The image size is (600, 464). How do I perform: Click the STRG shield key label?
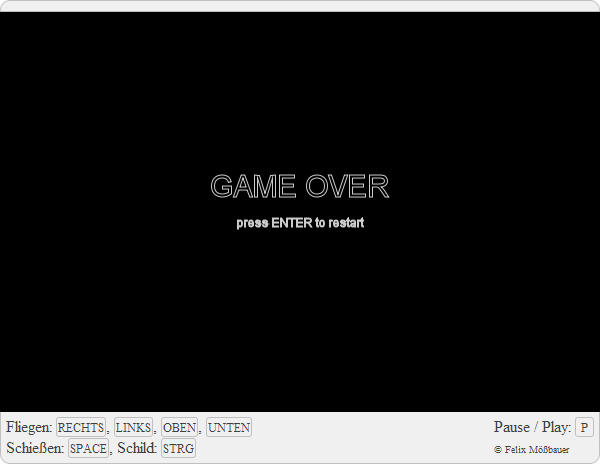click(178, 448)
